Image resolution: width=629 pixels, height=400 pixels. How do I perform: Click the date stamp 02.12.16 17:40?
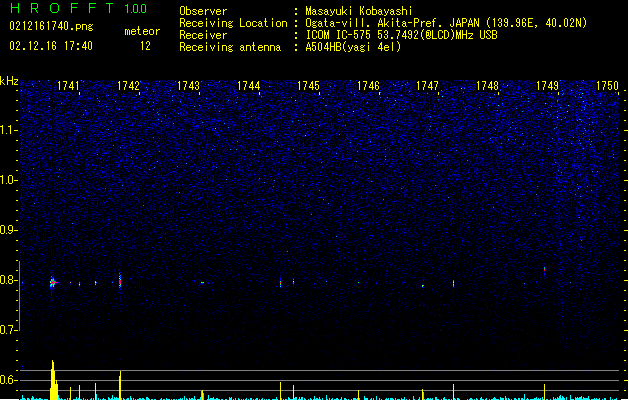[51, 46]
